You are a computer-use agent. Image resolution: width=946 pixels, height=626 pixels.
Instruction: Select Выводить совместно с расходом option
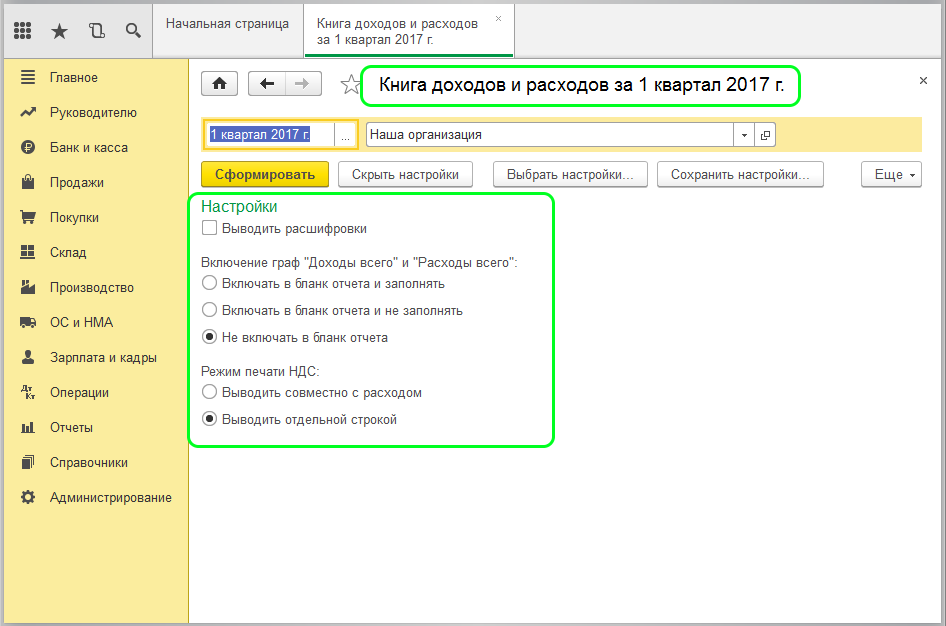210,392
